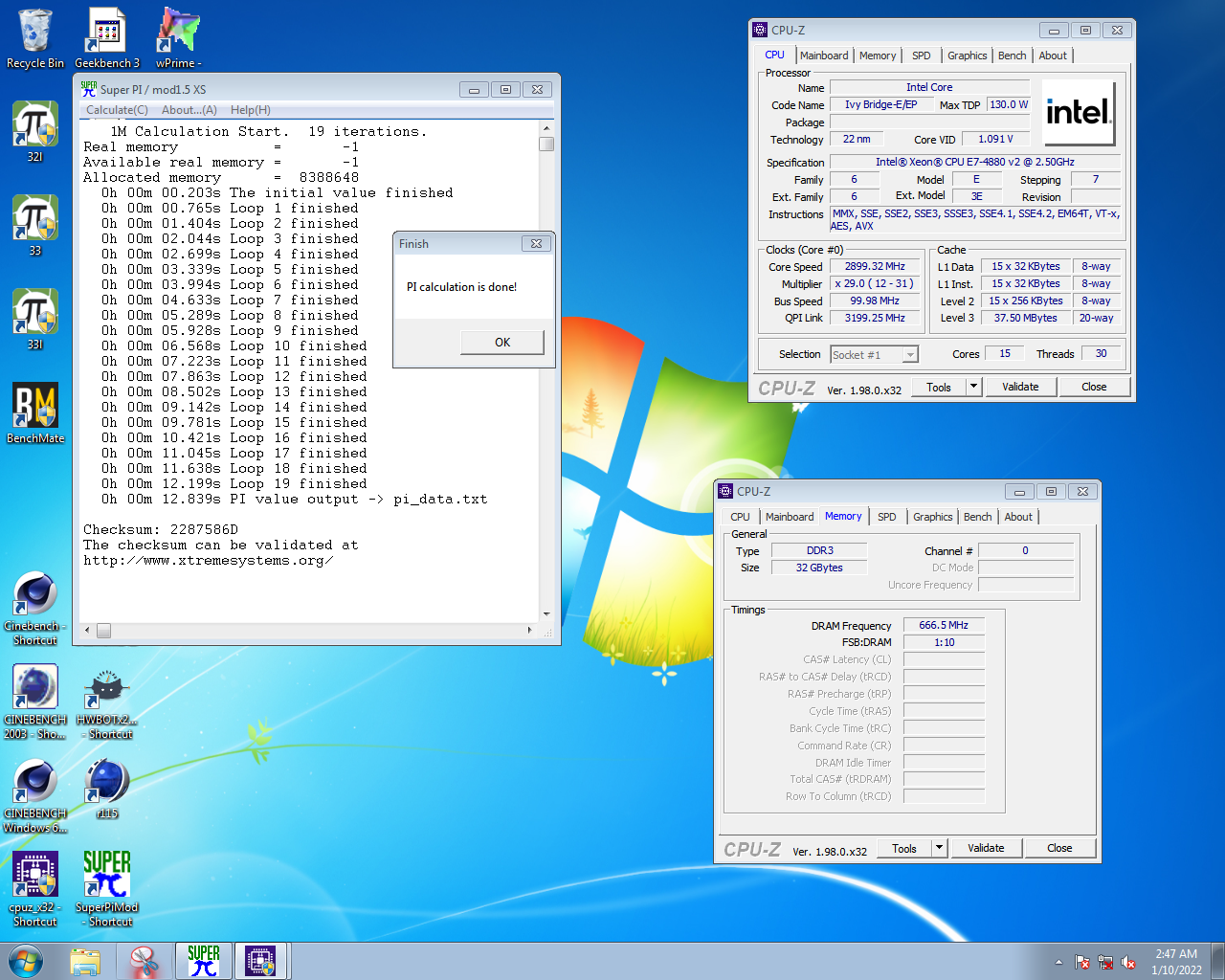Switch to Super PI taskbar button

click(204, 961)
